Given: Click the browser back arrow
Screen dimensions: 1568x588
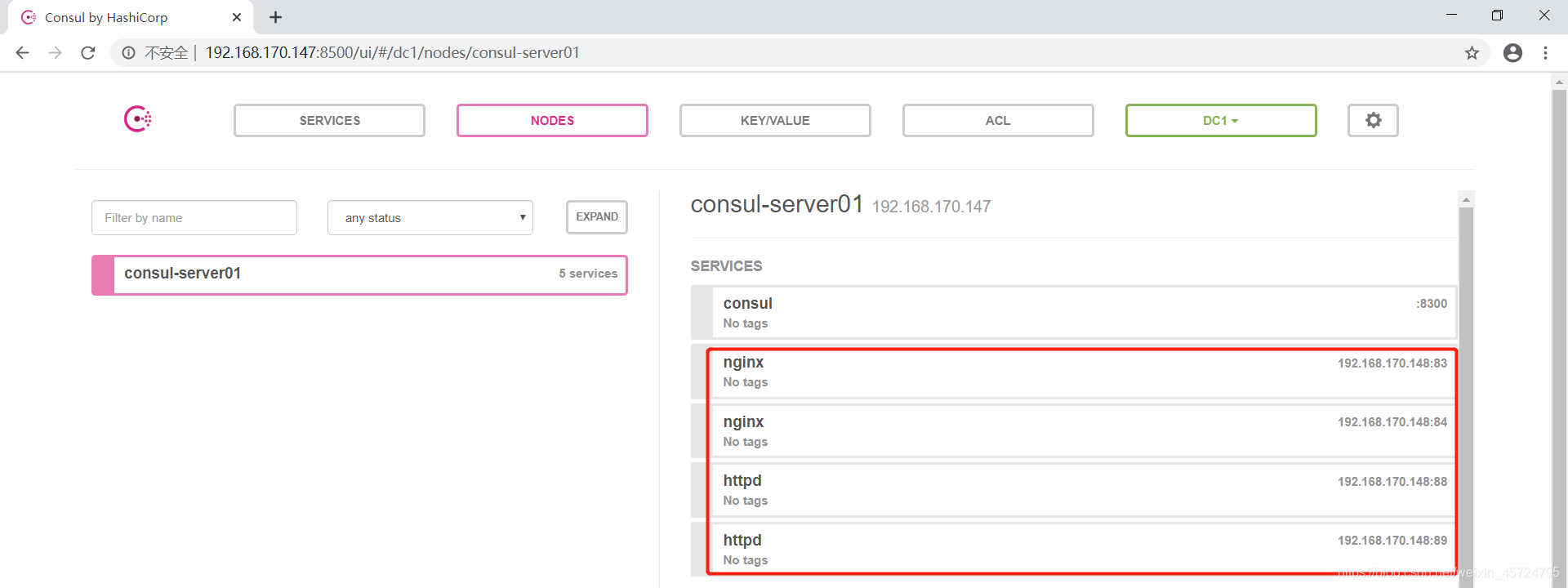Looking at the screenshot, I should (22, 52).
